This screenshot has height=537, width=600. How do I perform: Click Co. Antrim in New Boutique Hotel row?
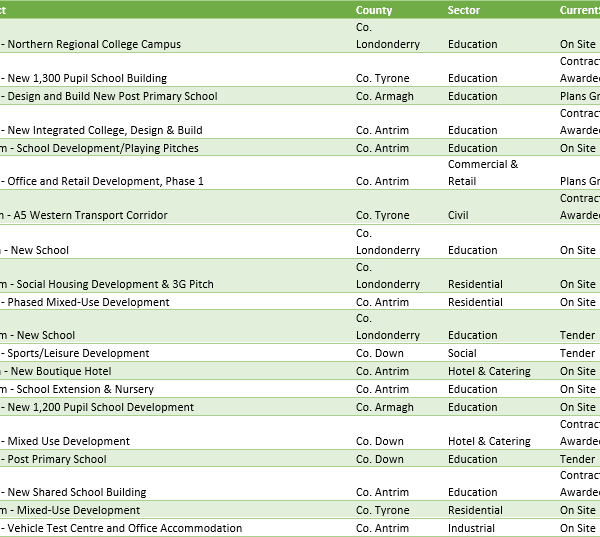click(382, 371)
